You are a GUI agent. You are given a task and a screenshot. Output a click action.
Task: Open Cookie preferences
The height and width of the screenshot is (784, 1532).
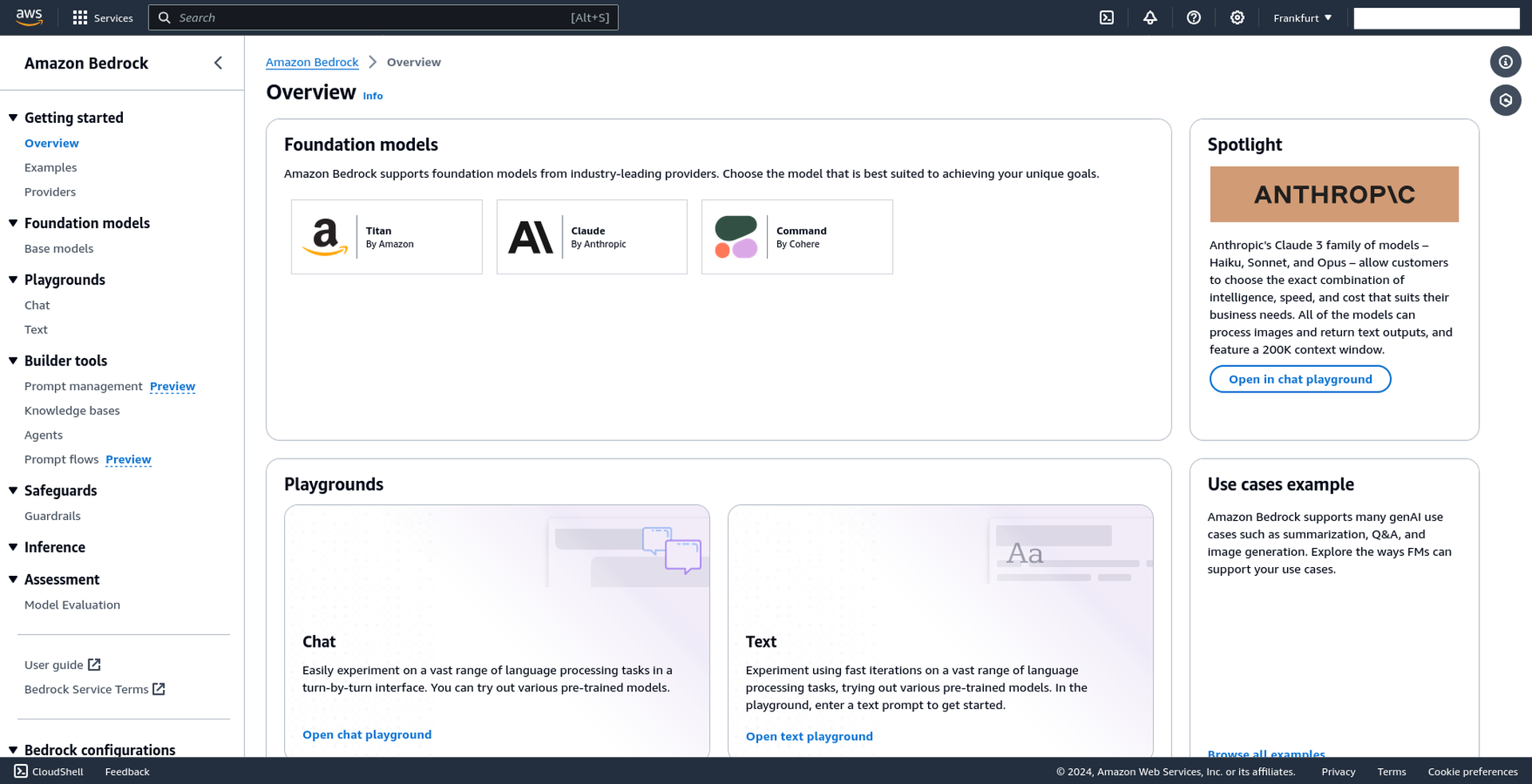pyautogui.click(x=1473, y=772)
